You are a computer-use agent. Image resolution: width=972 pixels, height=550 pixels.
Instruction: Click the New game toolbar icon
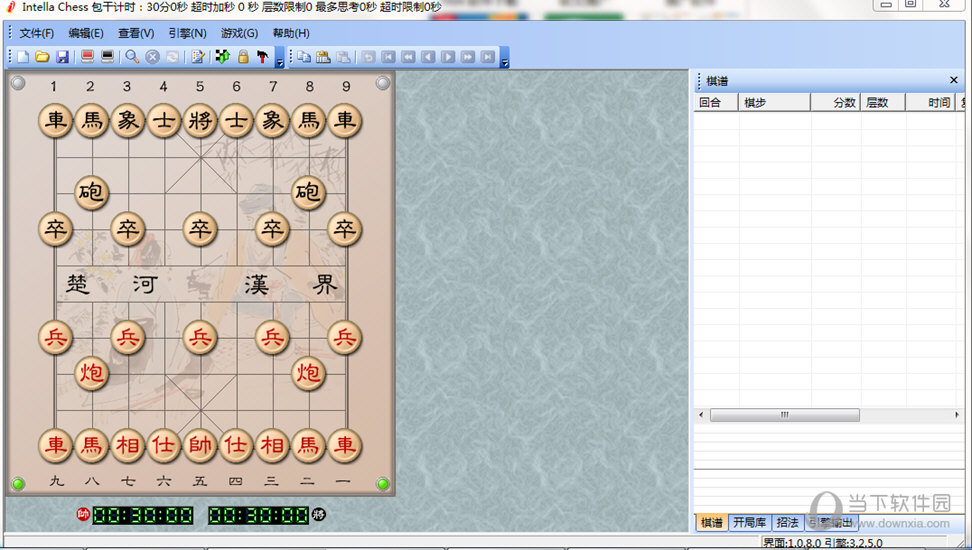23,57
